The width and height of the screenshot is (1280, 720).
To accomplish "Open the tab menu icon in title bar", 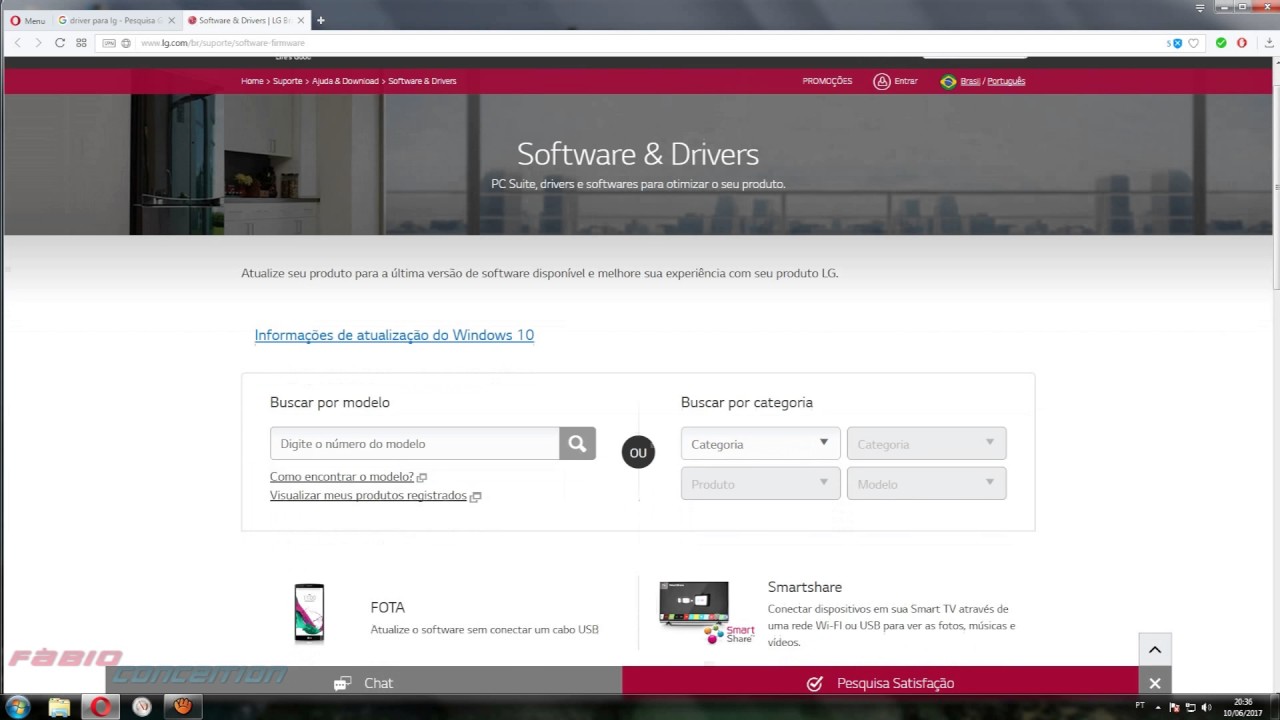I will [x=1200, y=8].
